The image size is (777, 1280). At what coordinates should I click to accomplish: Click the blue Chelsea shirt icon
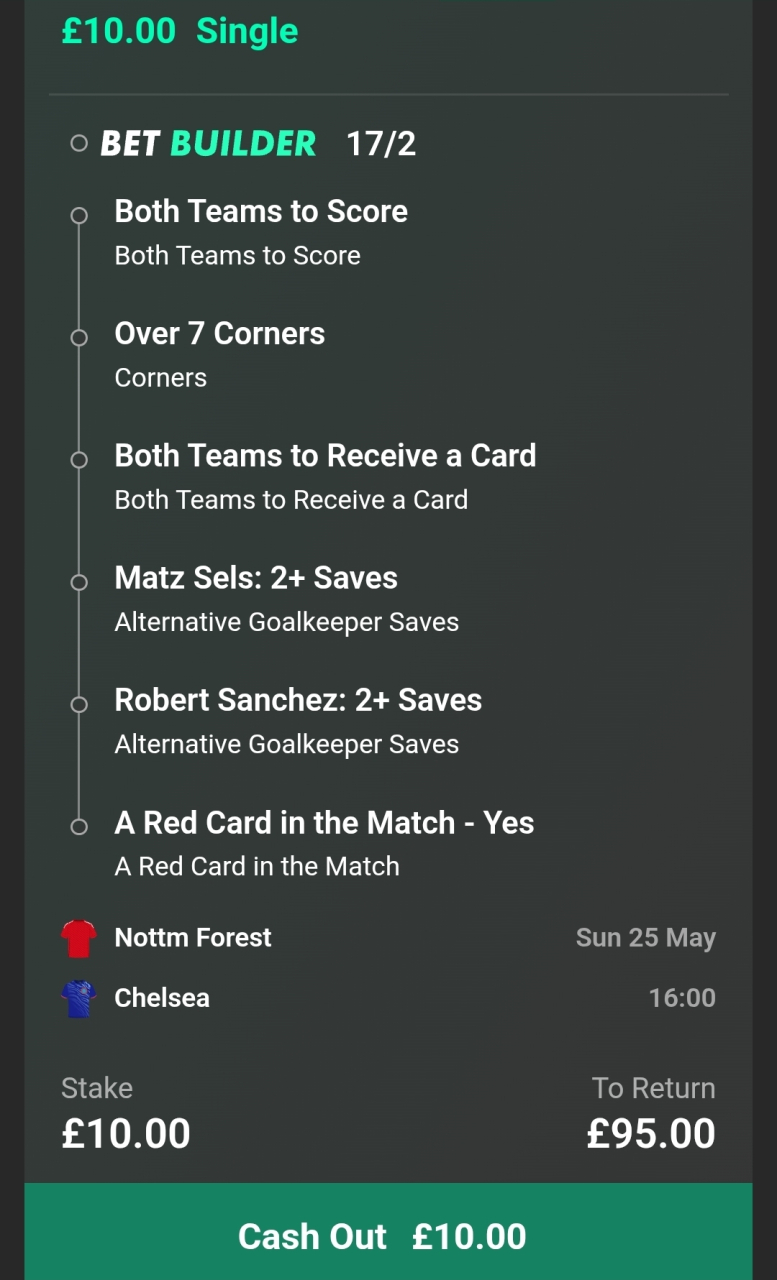(79, 998)
